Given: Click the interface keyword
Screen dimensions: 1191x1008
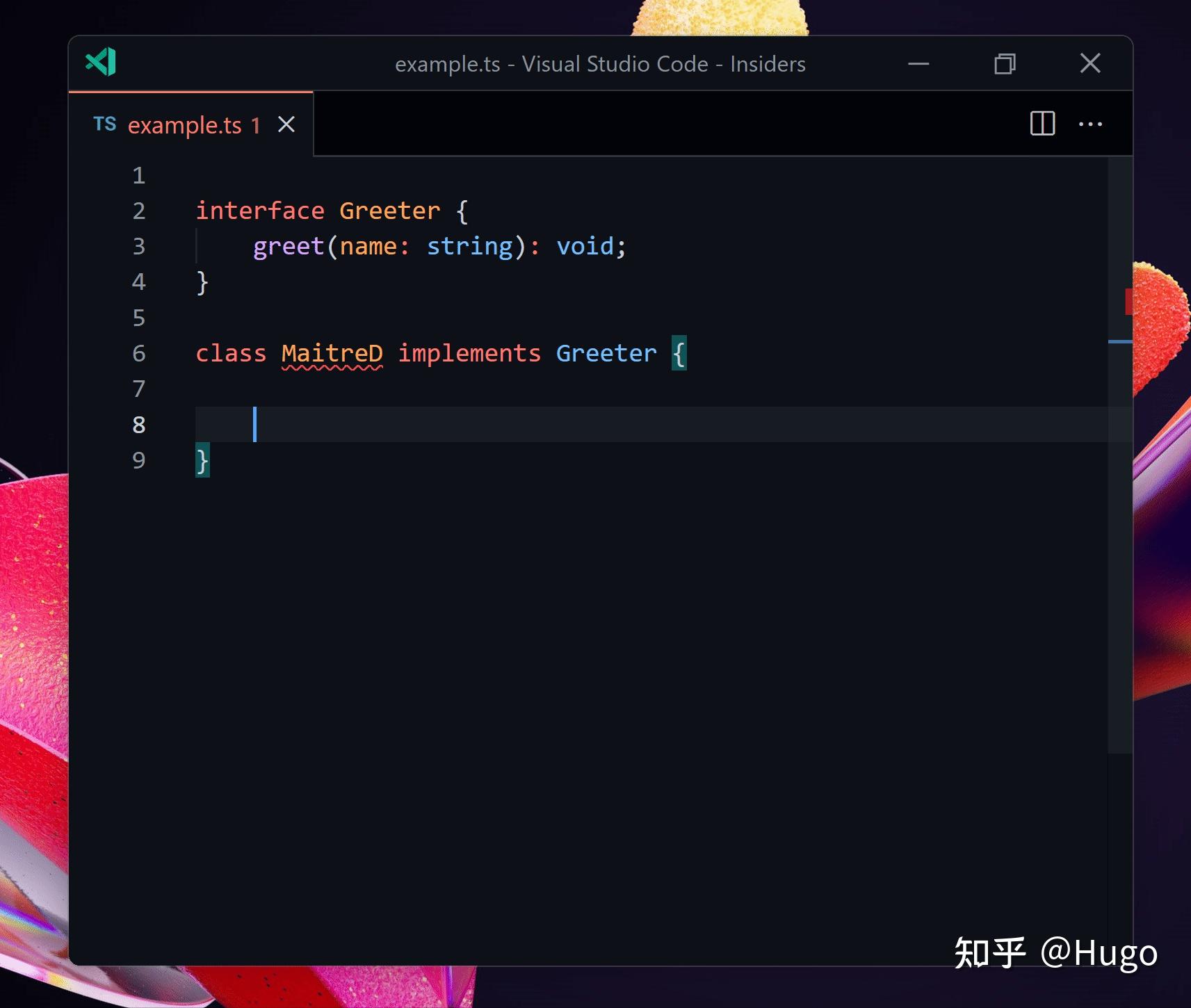Looking at the screenshot, I should coord(260,210).
